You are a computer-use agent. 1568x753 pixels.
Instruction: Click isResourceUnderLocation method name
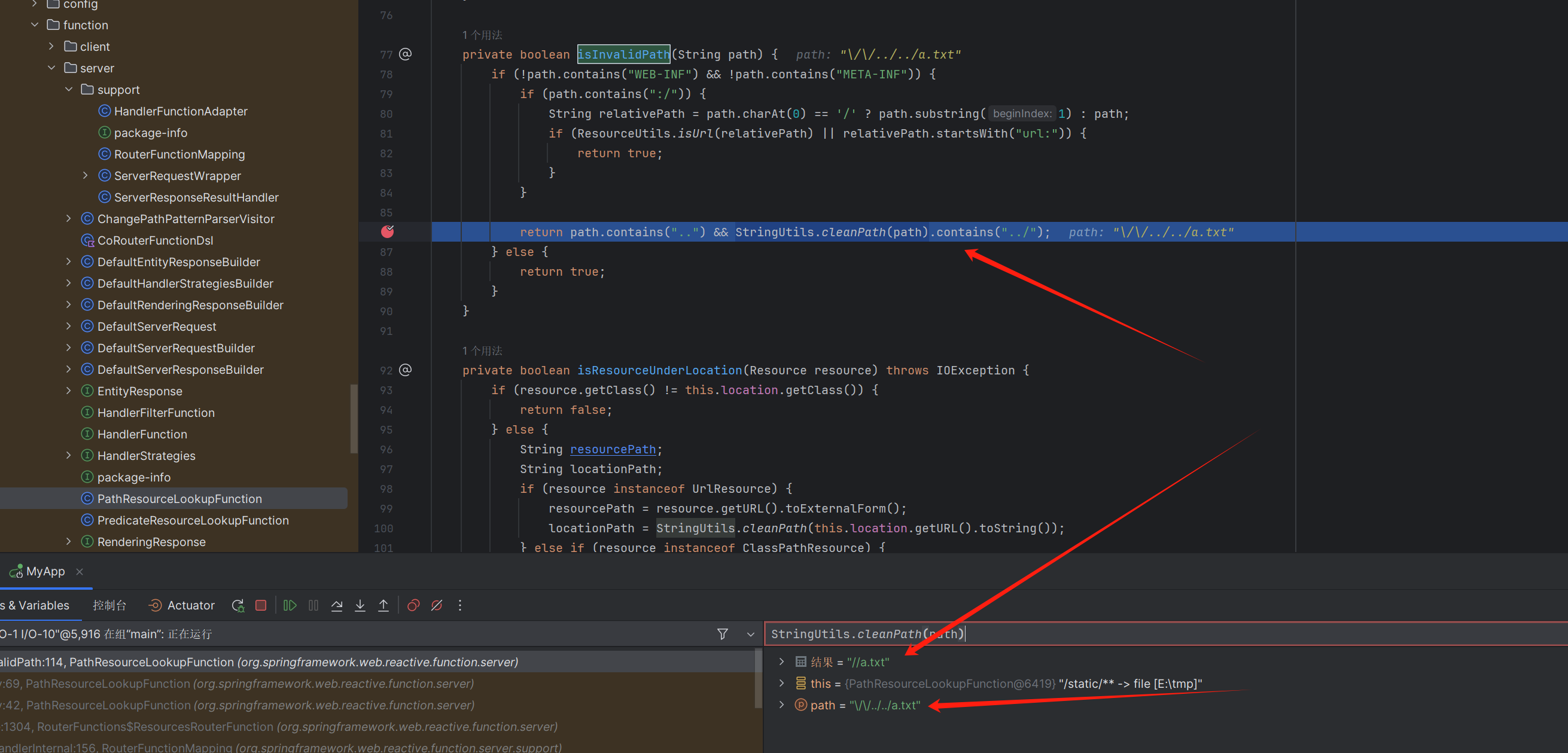pos(660,370)
